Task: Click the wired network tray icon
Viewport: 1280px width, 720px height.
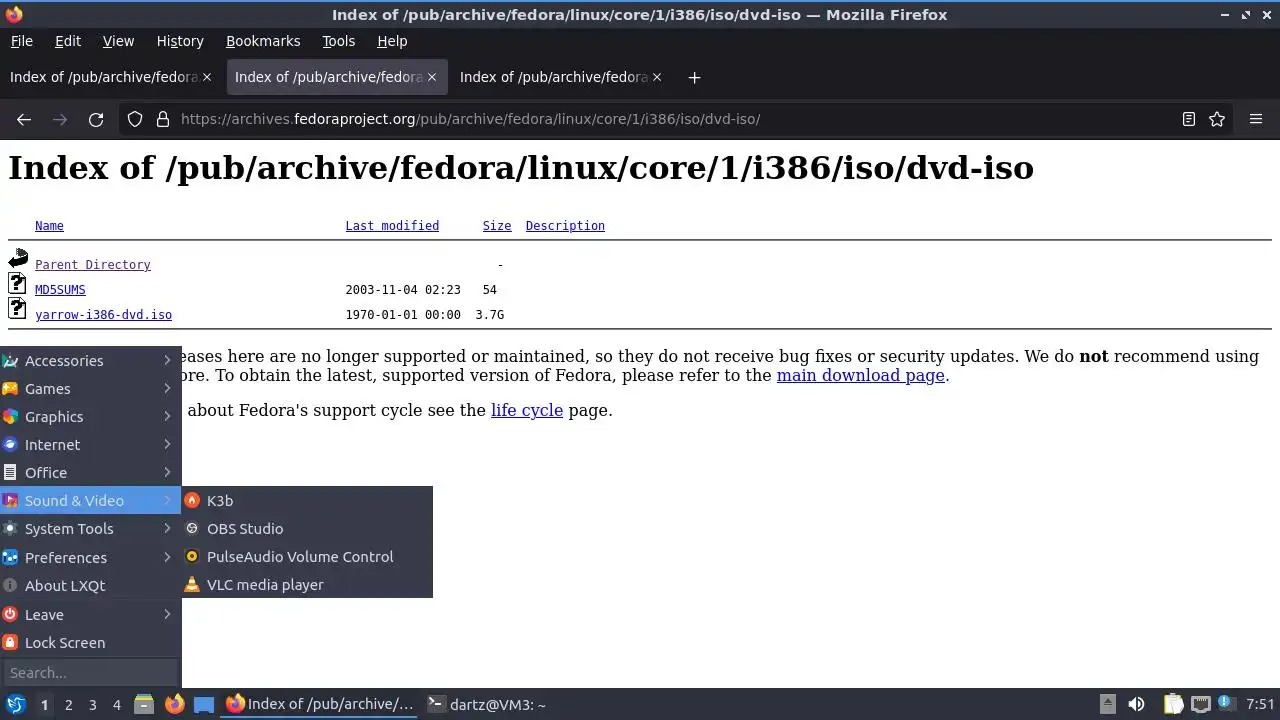Action: click(1201, 704)
